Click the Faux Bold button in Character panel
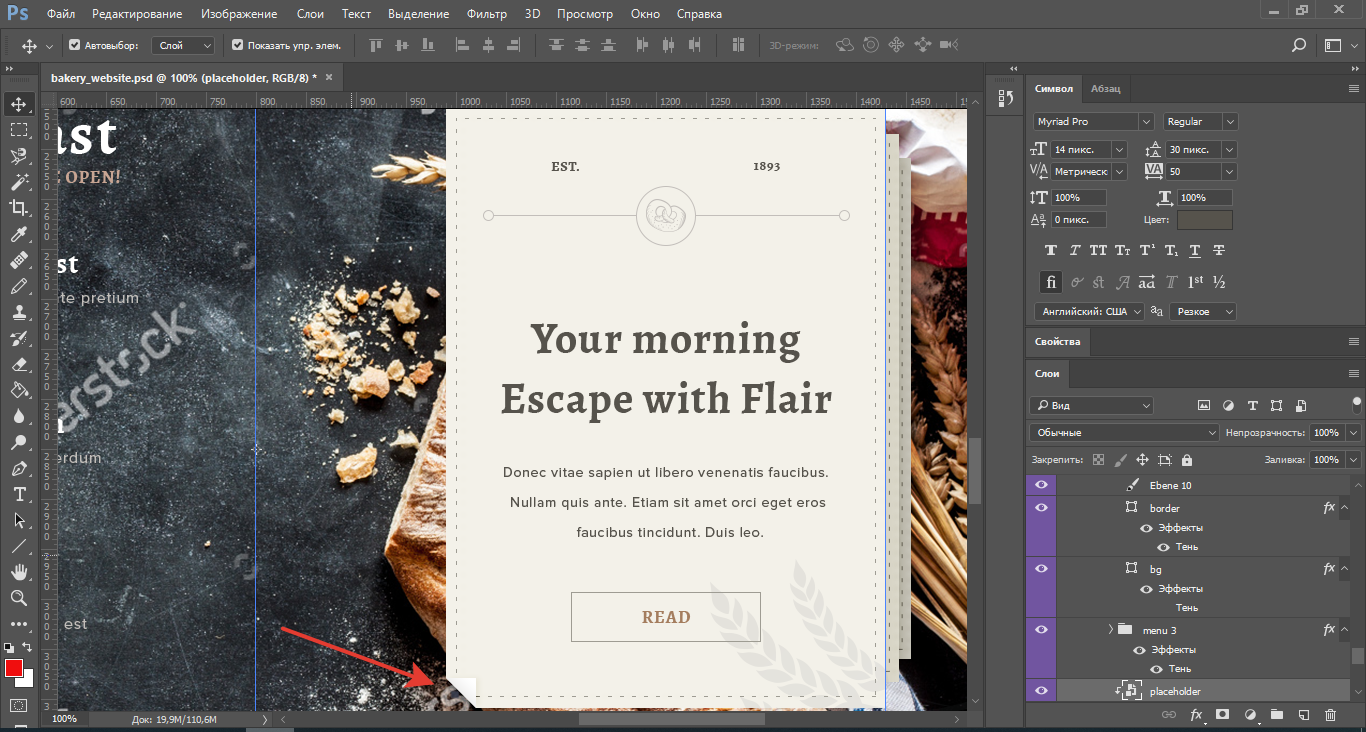 tap(1050, 250)
